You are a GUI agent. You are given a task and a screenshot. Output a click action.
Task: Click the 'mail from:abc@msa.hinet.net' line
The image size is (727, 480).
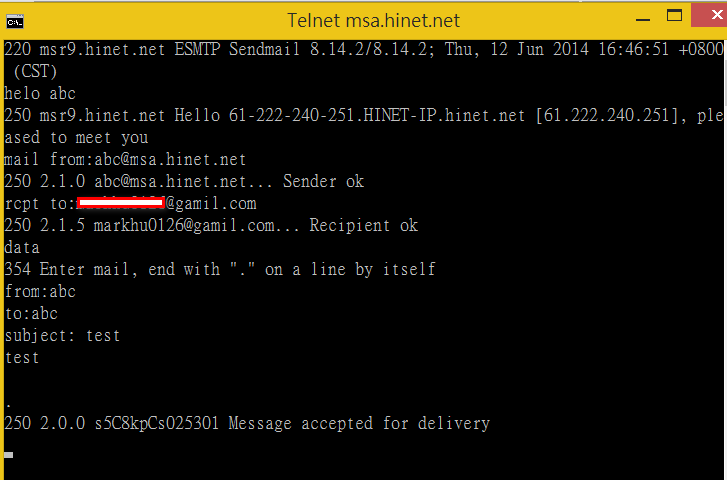[x=125, y=160]
